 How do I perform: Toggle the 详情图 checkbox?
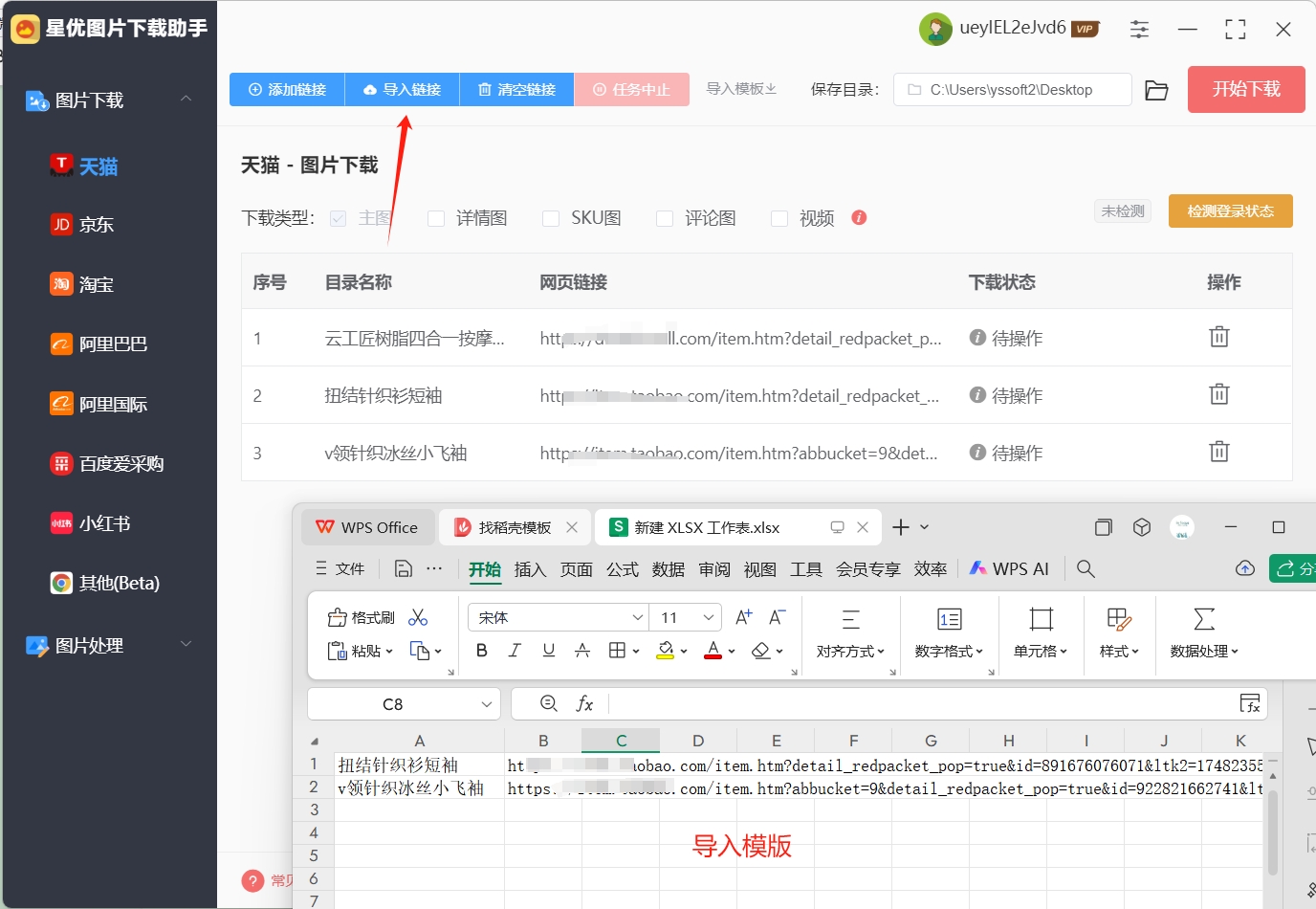tap(436, 218)
